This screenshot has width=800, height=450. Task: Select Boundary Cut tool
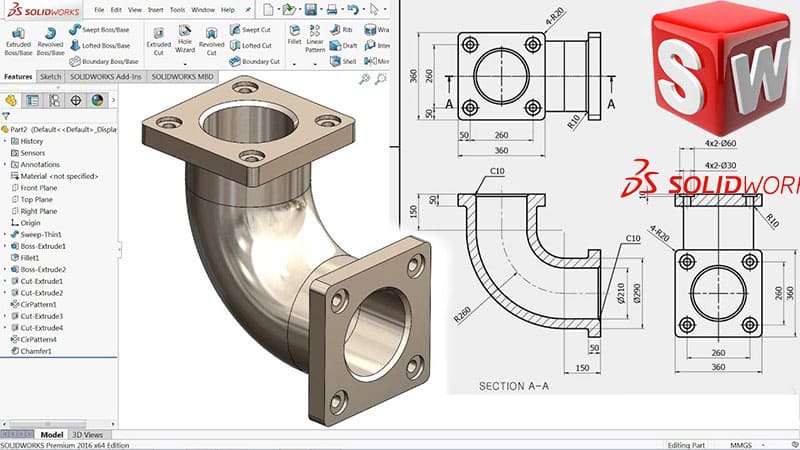click(254, 61)
